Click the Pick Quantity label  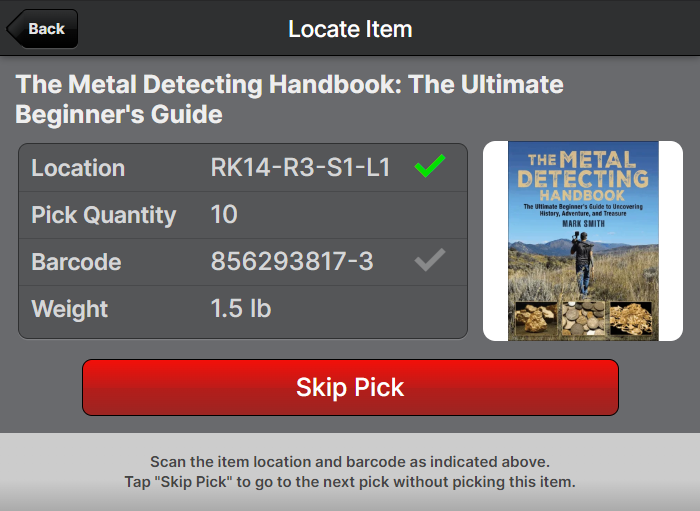point(104,215)
